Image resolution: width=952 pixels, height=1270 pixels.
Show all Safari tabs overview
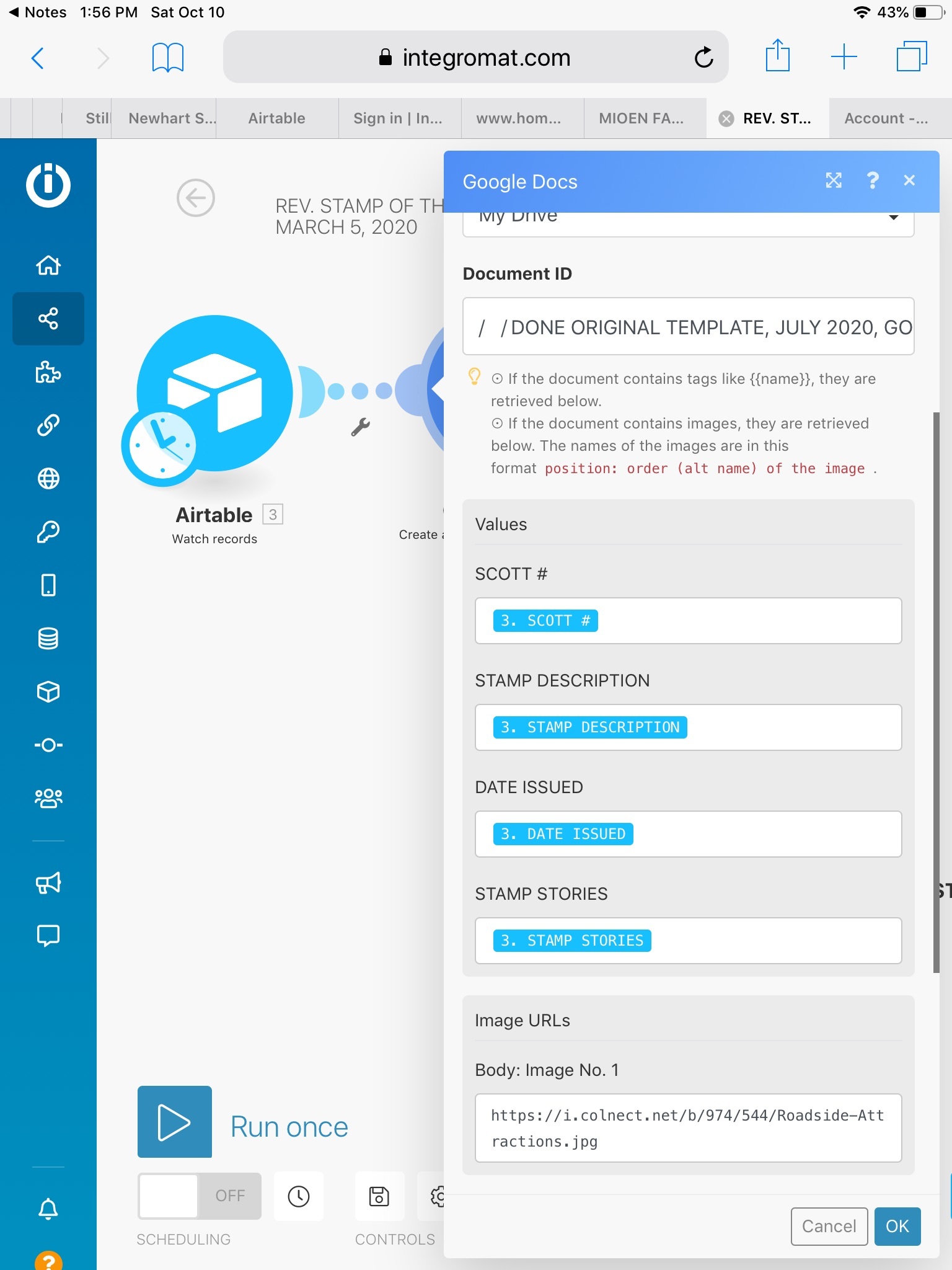point(912,56)
